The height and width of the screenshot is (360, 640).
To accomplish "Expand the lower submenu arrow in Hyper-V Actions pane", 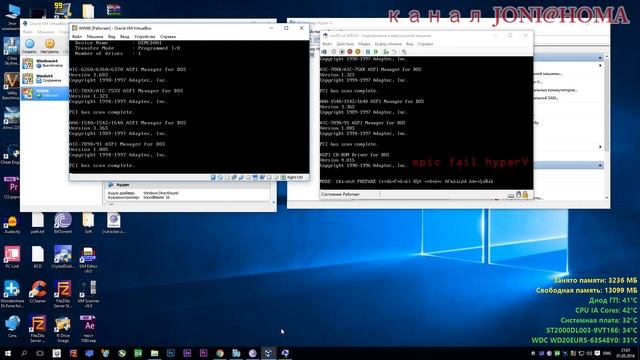I will coord(600,147).
